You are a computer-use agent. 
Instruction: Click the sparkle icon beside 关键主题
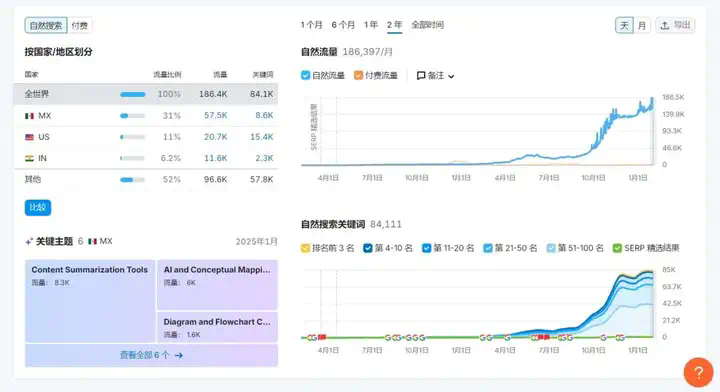click(29, 241)
